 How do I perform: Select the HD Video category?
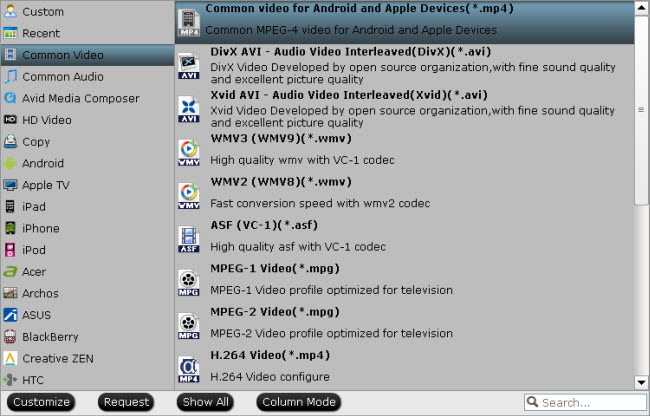coord(87,120)
